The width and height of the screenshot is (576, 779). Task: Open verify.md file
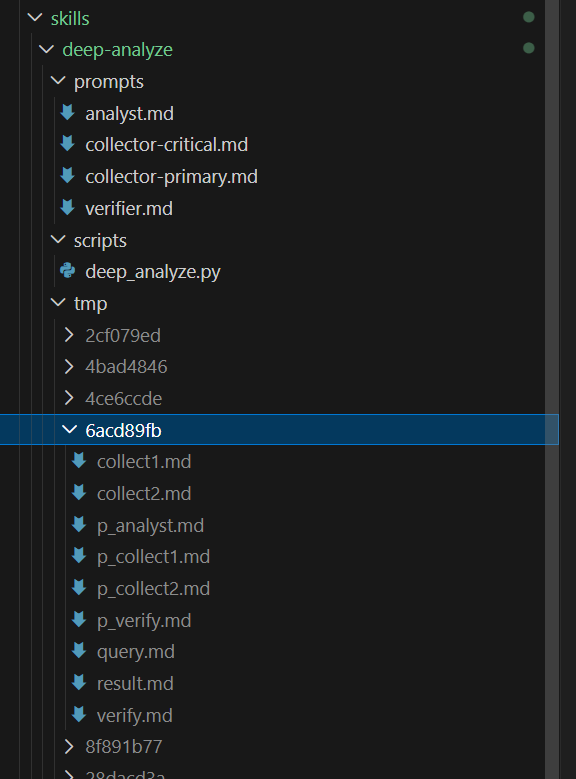coord(135,715)
